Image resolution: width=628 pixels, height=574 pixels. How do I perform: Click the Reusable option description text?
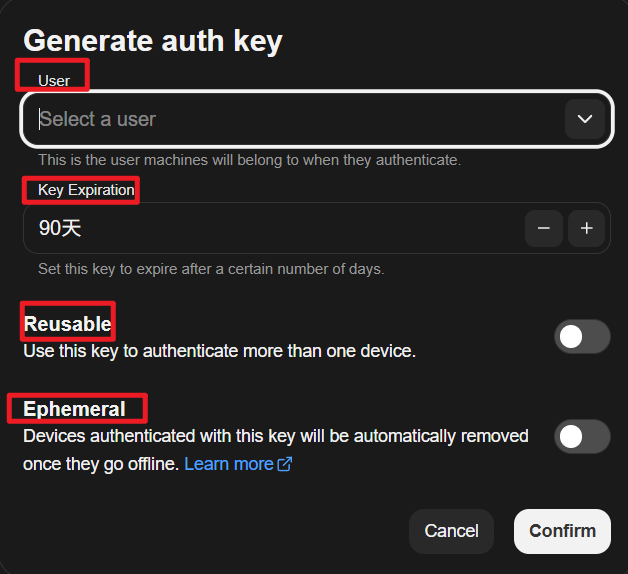pyautogui.click(x=219, y=351)
